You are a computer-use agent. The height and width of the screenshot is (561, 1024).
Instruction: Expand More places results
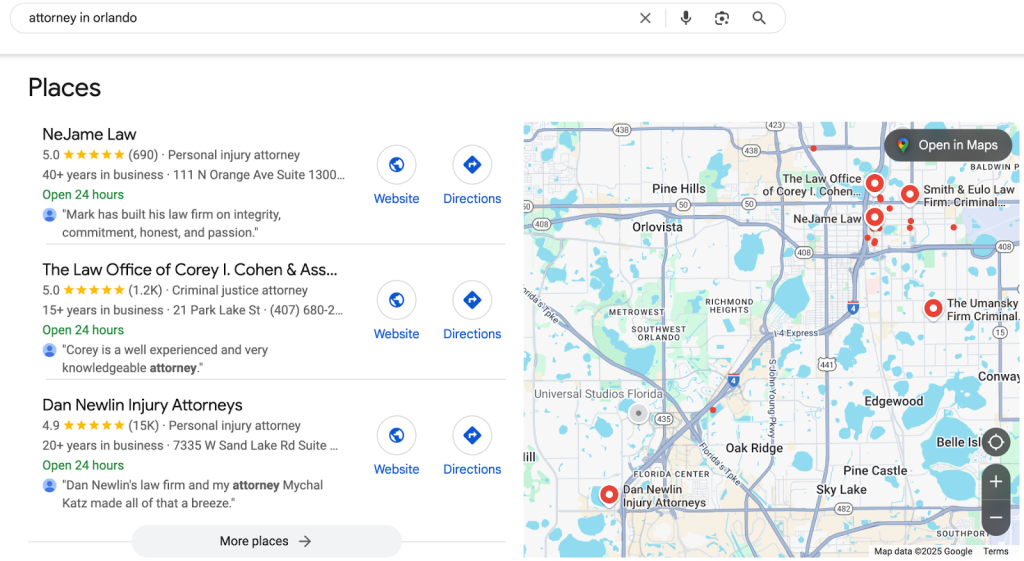click(266, 541)
